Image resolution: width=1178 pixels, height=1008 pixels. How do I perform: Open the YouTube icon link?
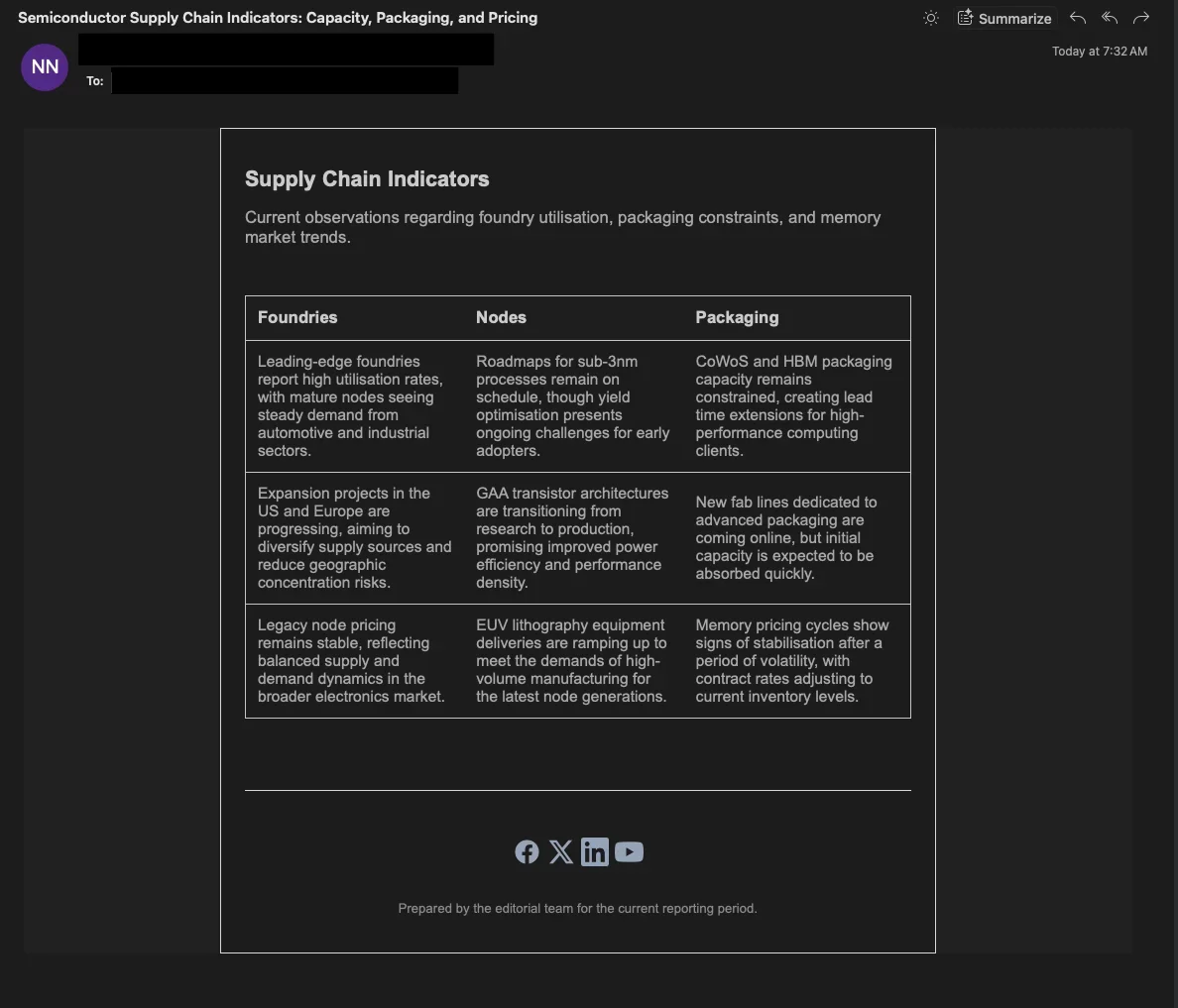tap(629, 851)
